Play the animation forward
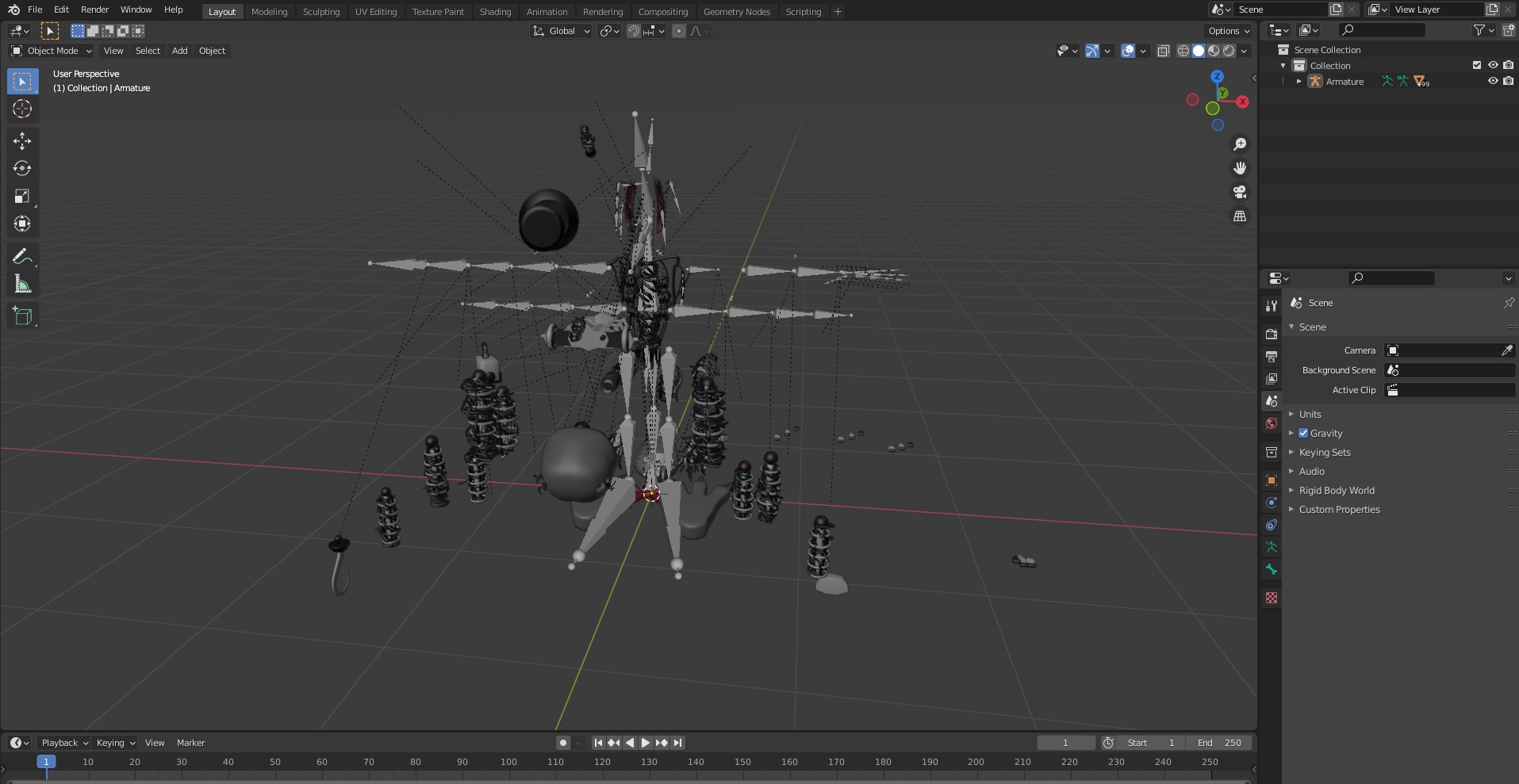 coord(646,743)
